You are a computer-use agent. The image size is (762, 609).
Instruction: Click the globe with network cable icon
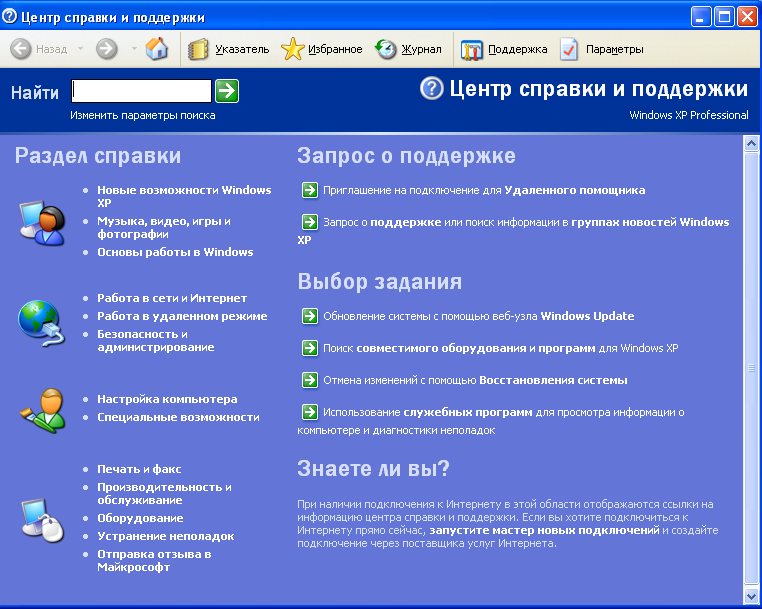41,323
